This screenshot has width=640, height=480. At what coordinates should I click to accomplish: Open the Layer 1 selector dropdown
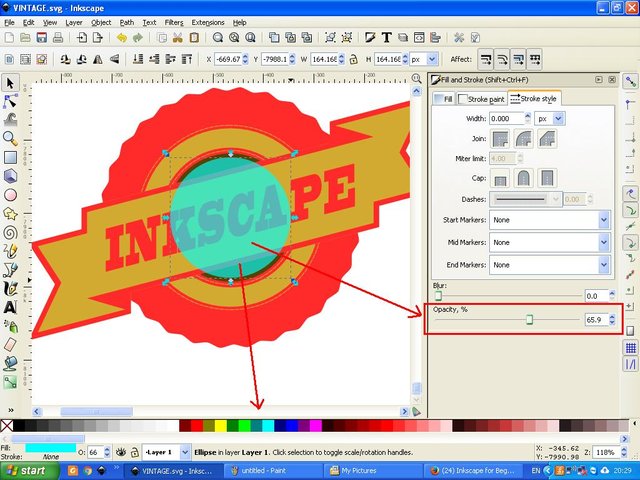pos(167,452)
